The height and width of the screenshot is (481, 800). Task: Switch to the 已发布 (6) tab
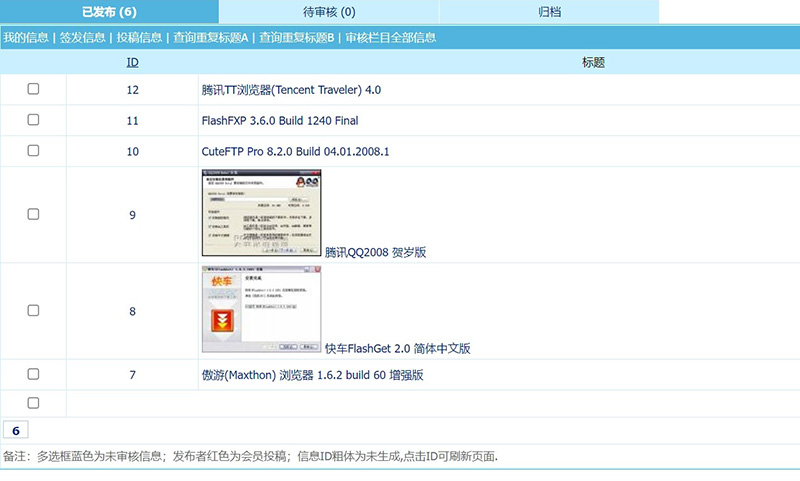click(x=109, y=12)
